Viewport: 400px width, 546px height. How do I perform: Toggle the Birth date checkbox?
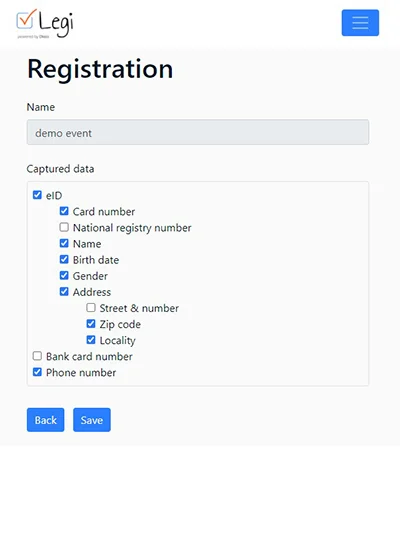(x=64, y=259)
